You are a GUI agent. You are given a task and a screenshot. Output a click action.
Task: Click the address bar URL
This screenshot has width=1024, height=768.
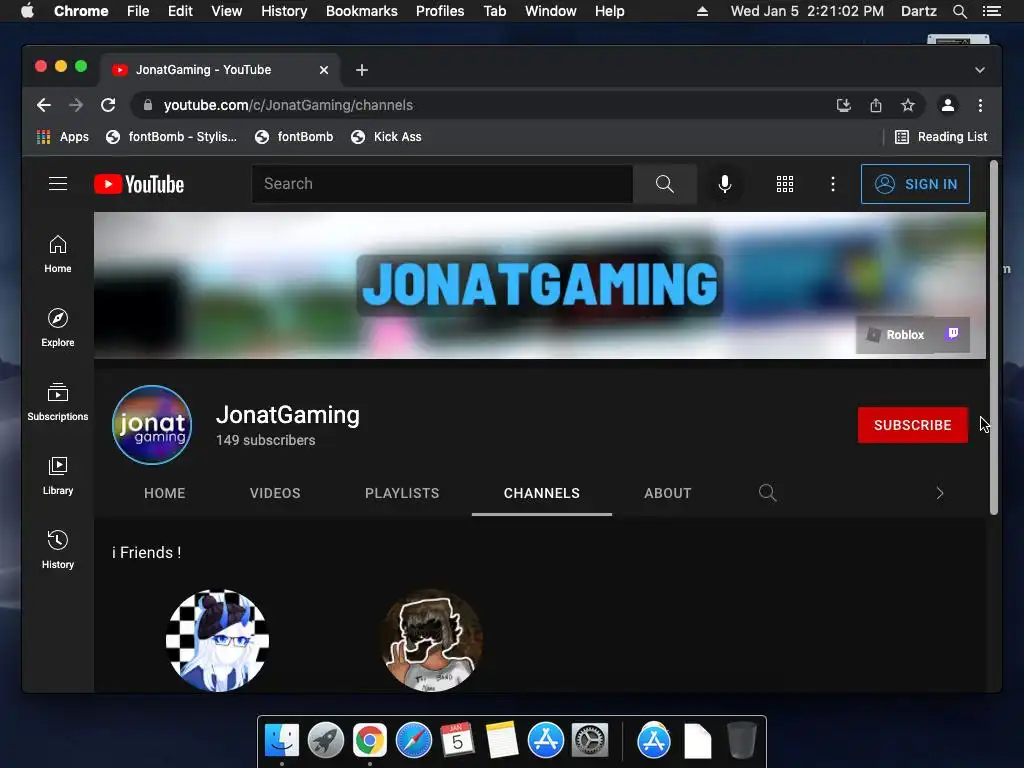pos(288,105)
